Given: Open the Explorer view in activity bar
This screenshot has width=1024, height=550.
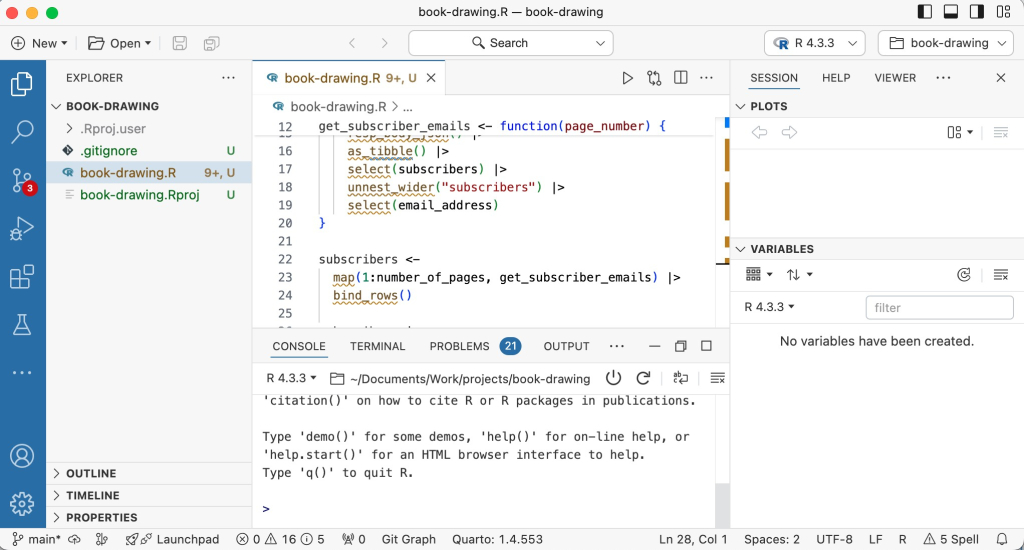Looking at the screenshot, I should coord(22,84).
